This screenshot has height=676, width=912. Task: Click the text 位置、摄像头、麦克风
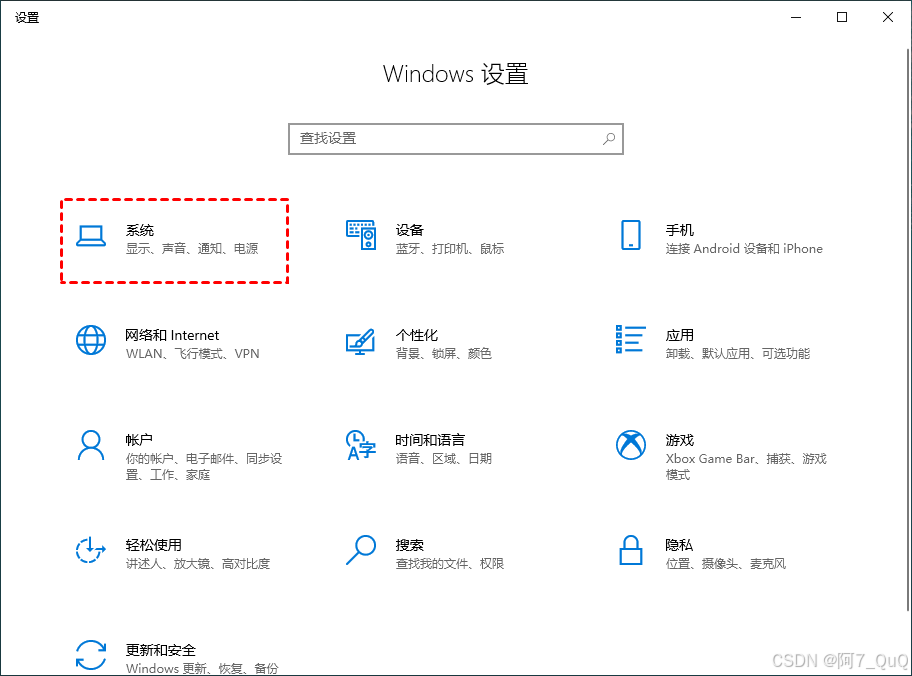[x=725, y=564]
